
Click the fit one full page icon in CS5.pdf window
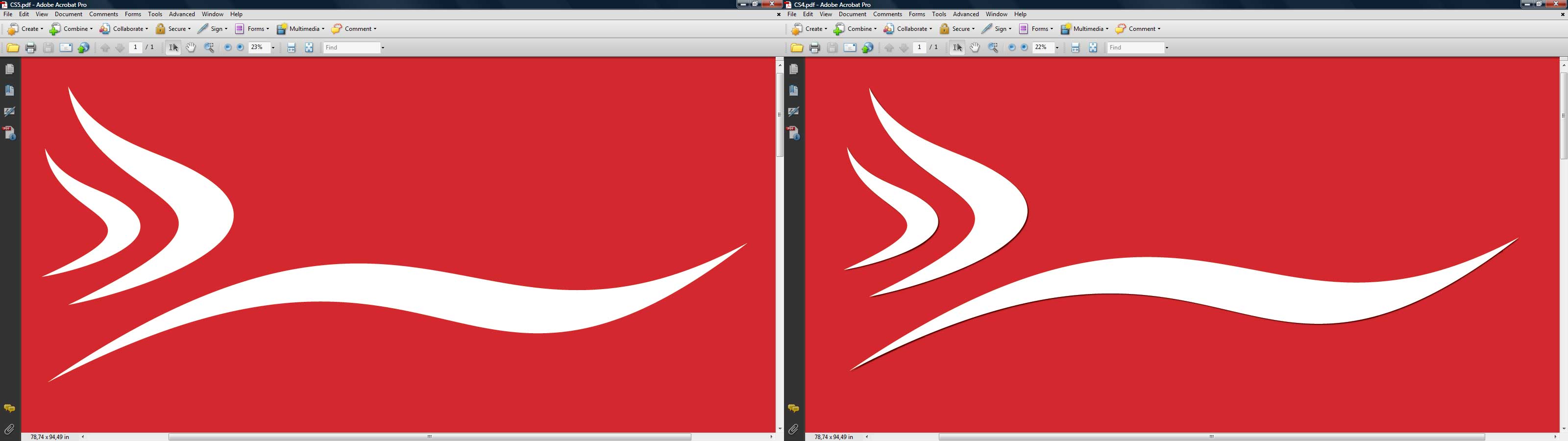pos(309,48)
